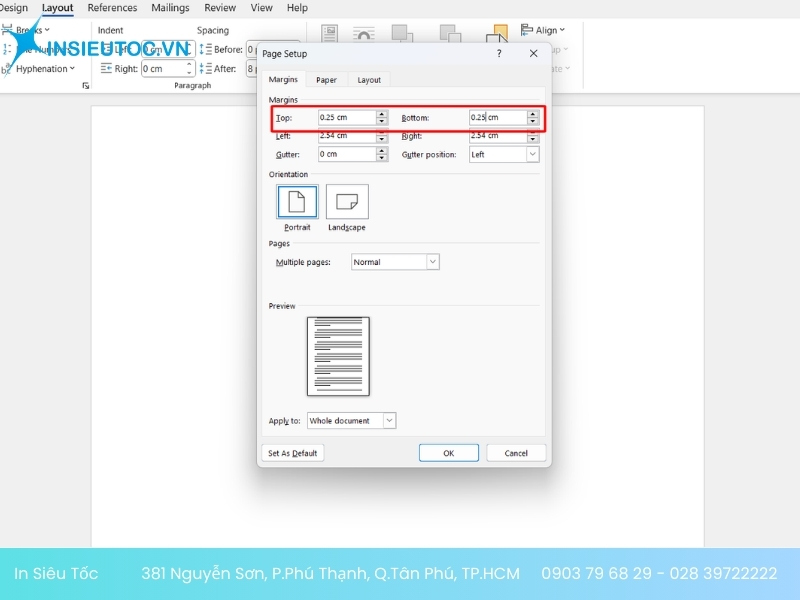Decrease the Bottom margin with the down arrow
The height and width of the screenshot is (600, 800).
[x=533, y=121]
